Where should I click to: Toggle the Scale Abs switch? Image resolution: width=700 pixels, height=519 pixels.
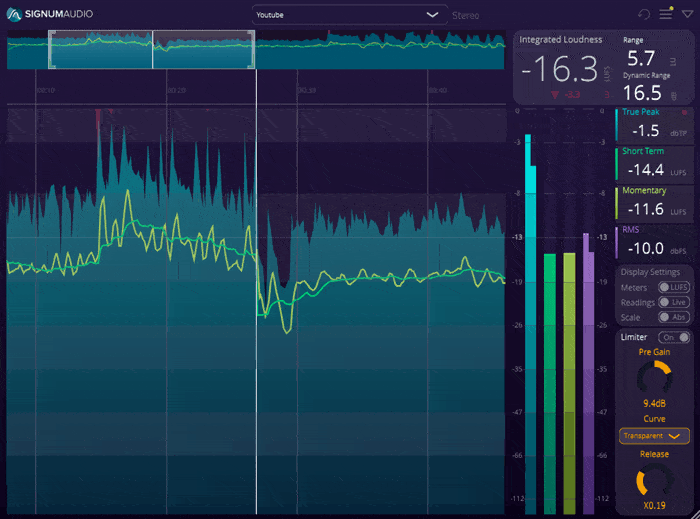tap(672, 317)
